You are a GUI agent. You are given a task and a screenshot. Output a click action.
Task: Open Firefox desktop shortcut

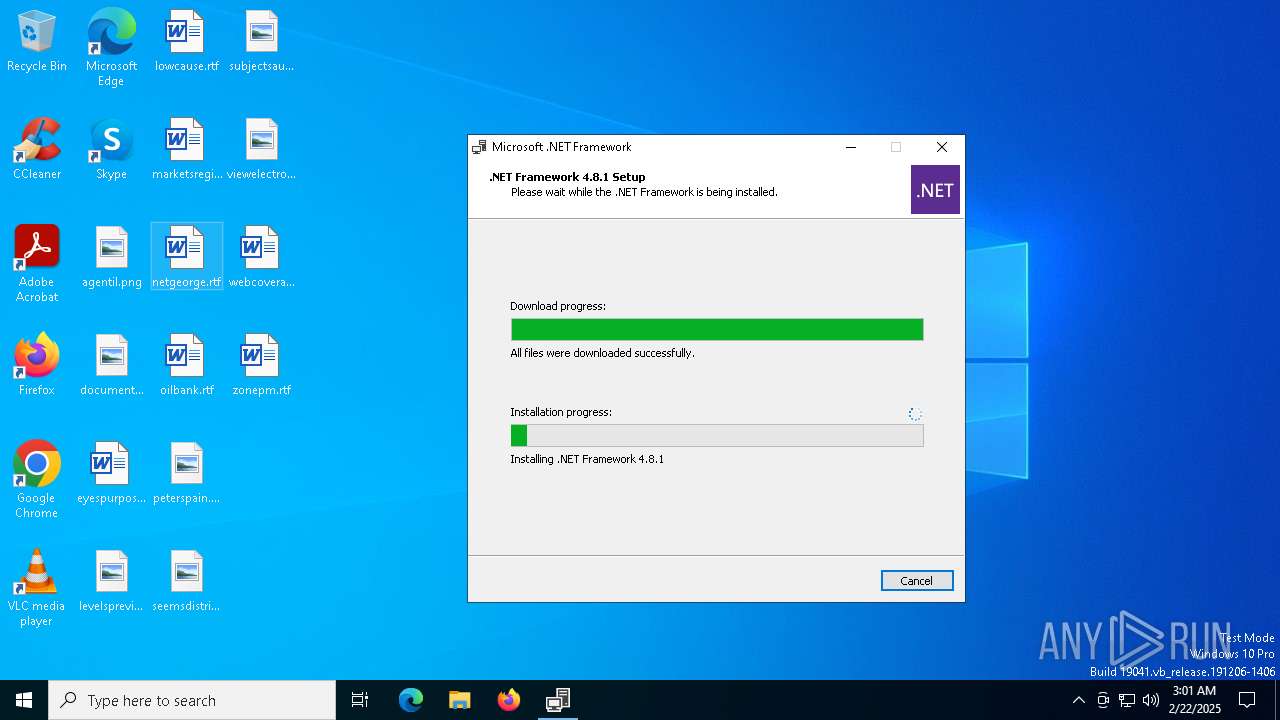pyautogui.click(x=37, y=366)
